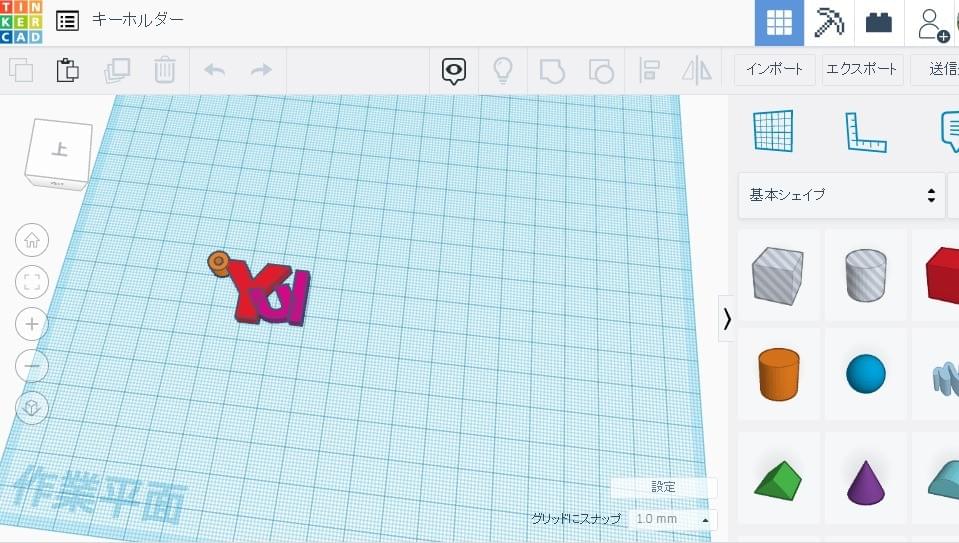The image size is (959, 543).
Task: Open the Blocks pickaxe mode
Action: 829,23
